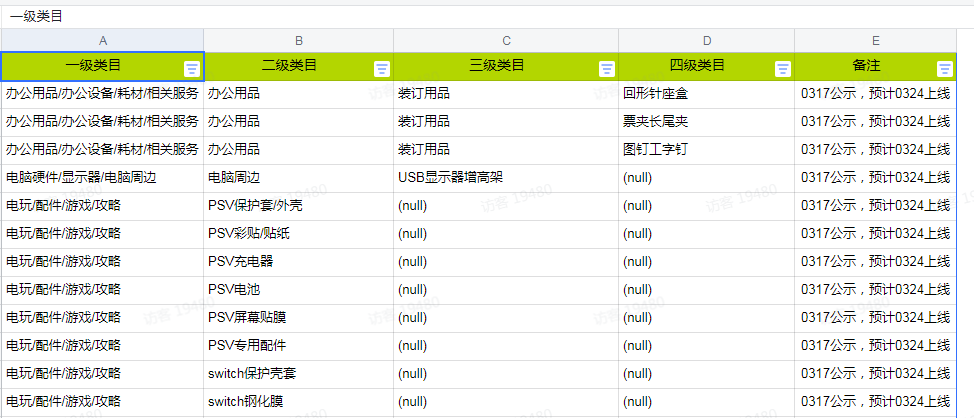Click 电玩/配件/游戏/攻略 in PSV电池 row
Screen dimensions: 974x418
[x=102, y=290]
